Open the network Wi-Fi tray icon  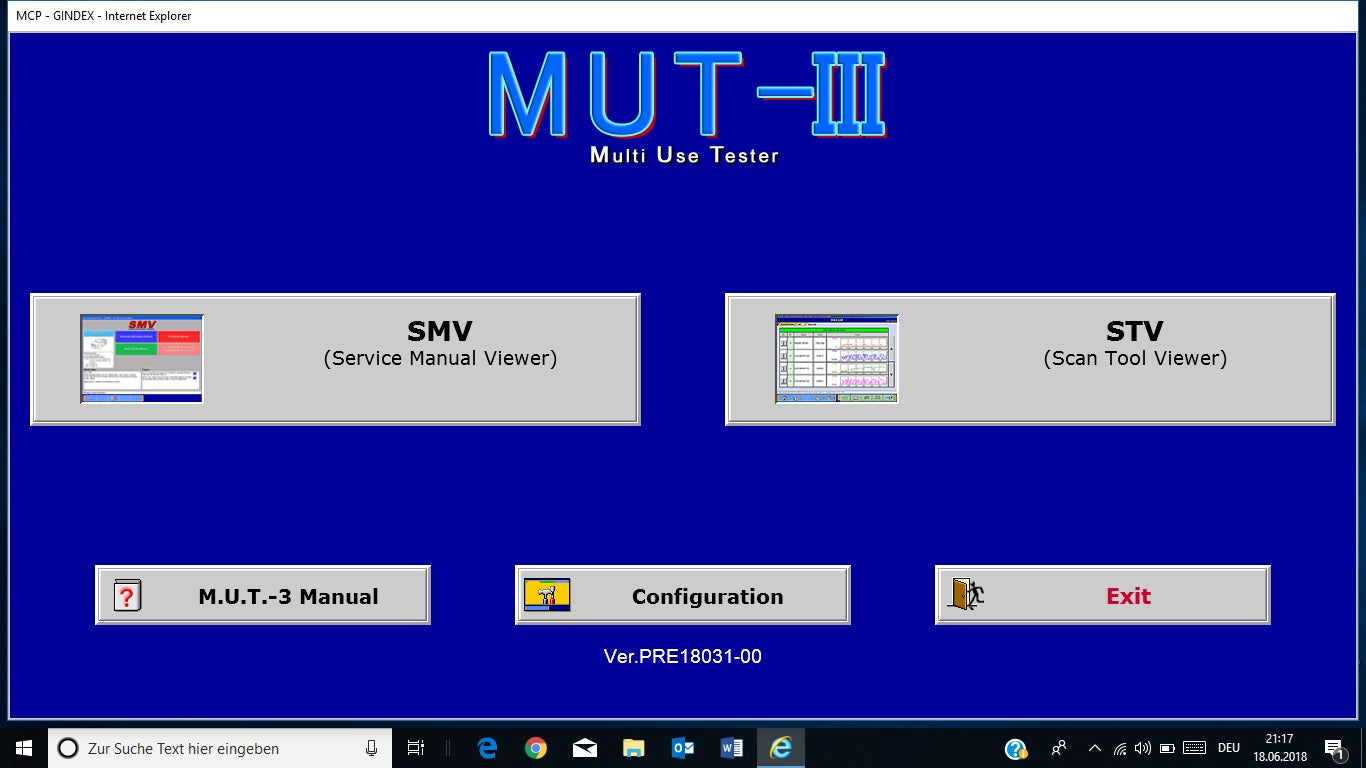click(1120, 748)
